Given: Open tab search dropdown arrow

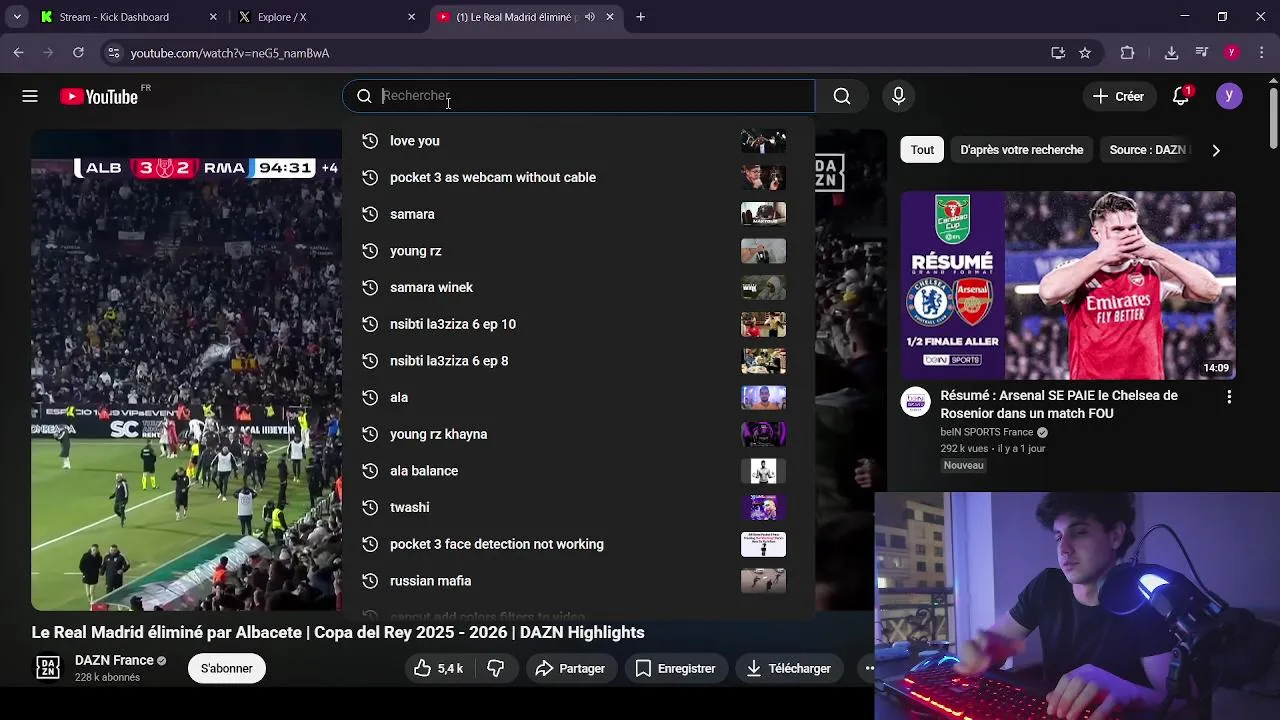Looking at the screenshot, I should tap(17, 17).
